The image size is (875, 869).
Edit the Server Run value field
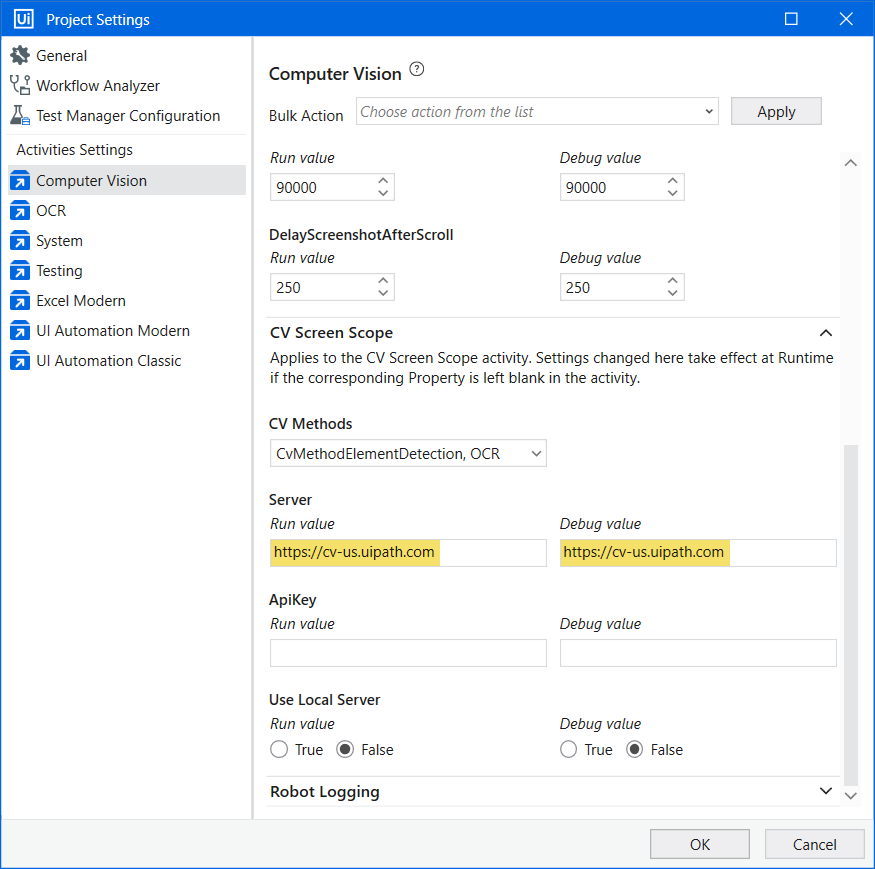pyautogui.click(x=408, y=553)
